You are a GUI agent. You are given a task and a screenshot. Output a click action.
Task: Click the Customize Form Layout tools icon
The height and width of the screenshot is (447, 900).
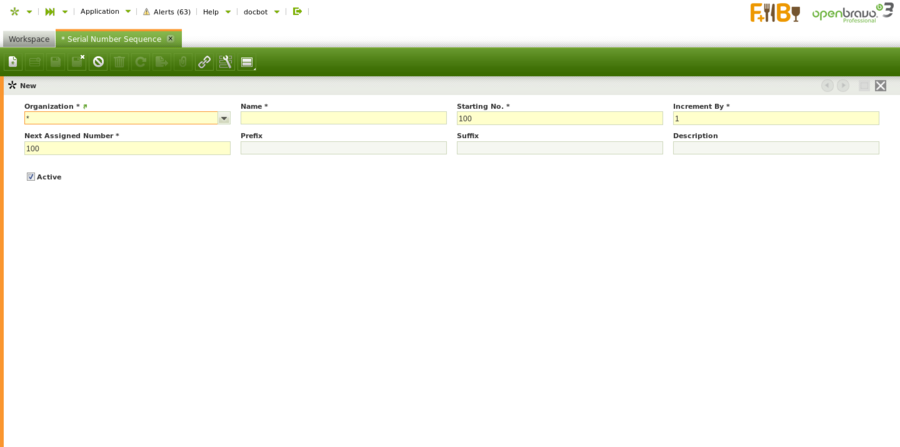coord(225,62)
